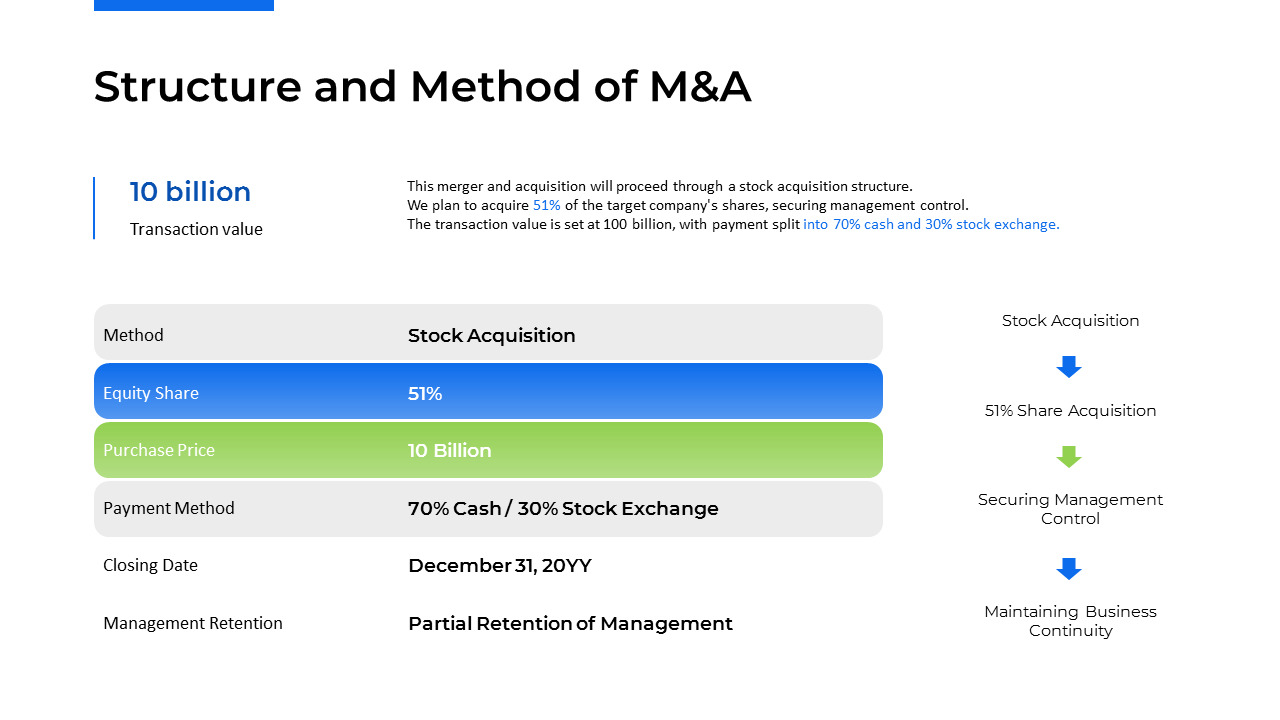Click the Maintaining Business Continuity flow step

[1070, 621]
